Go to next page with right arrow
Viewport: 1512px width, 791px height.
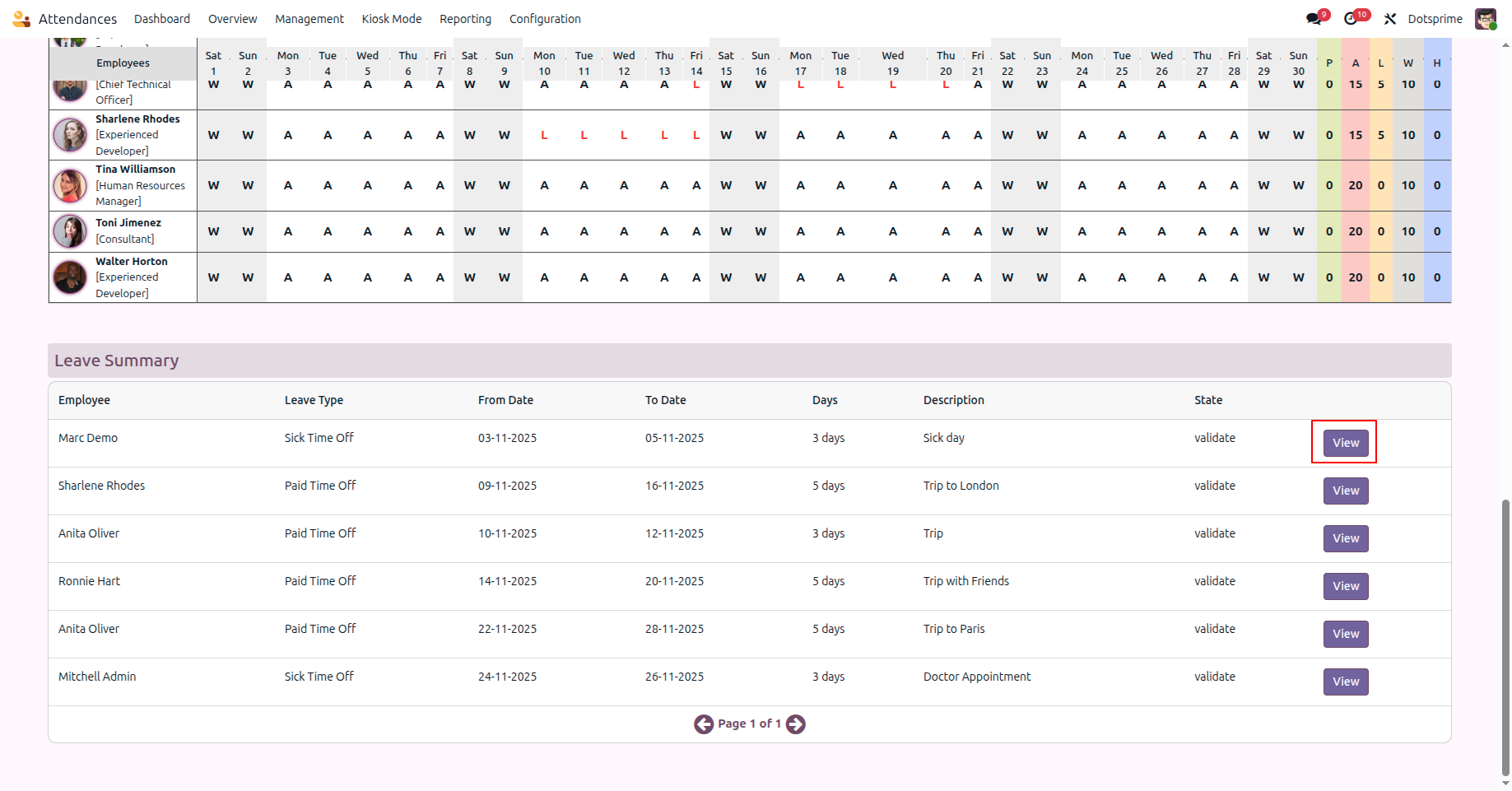point(795,724)
